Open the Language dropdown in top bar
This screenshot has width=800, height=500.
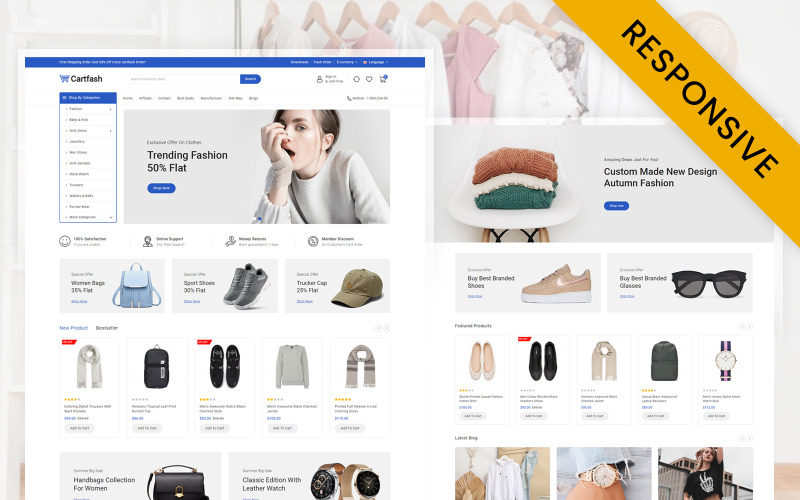coord(376,62)
